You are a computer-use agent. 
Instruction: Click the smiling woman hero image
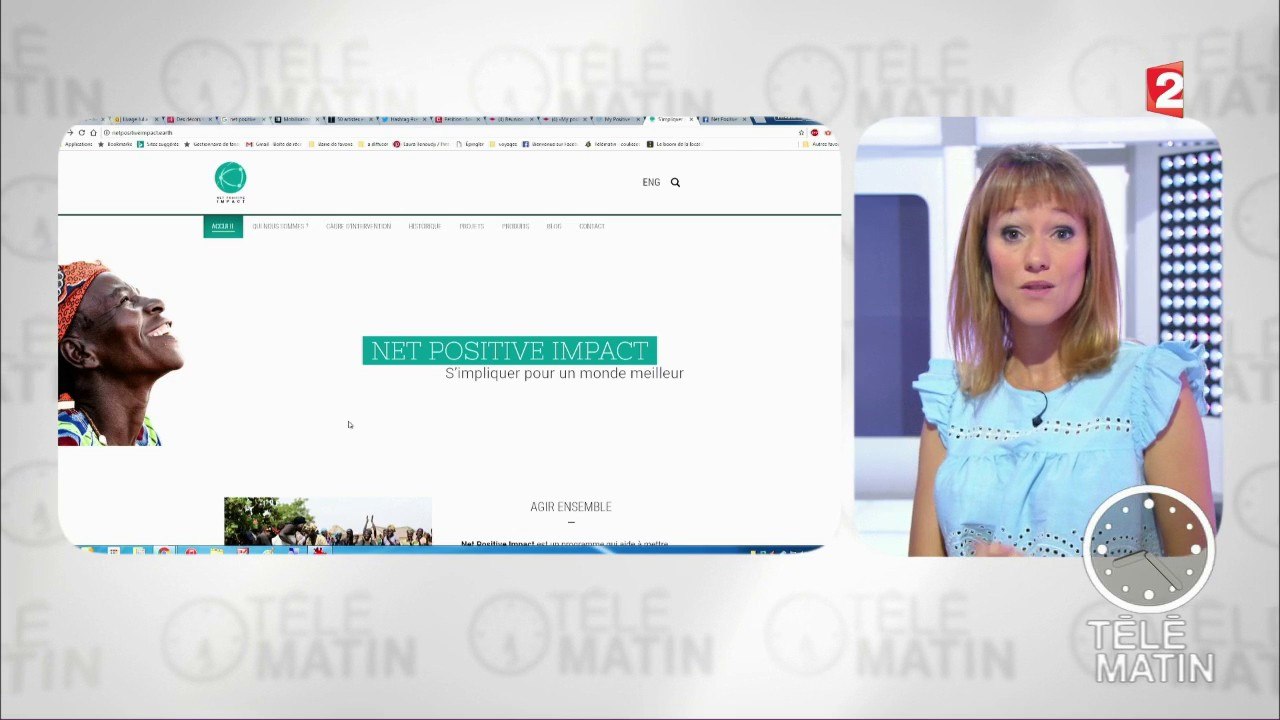point(121,353)
